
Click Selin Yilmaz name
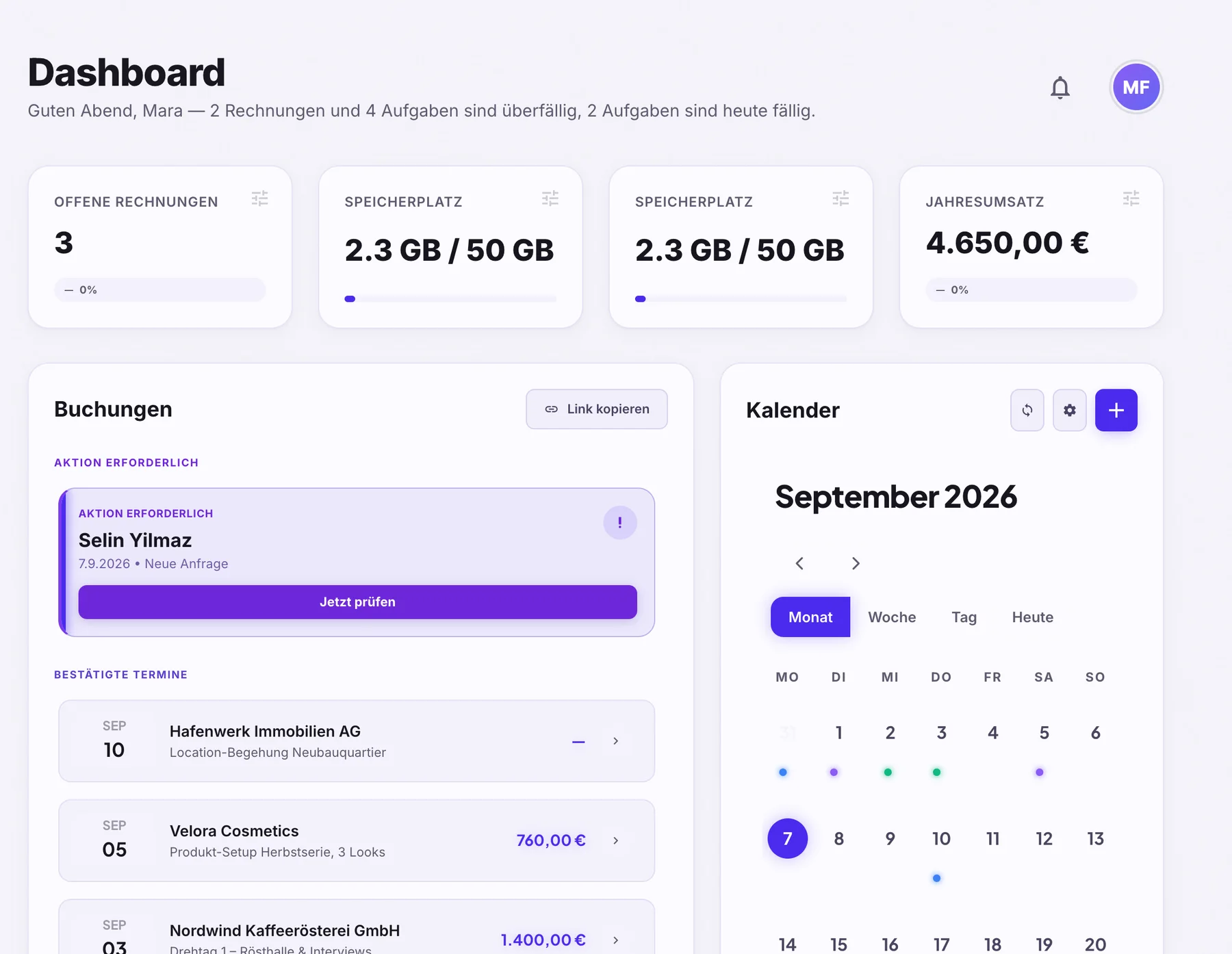[x=135, y=540]
